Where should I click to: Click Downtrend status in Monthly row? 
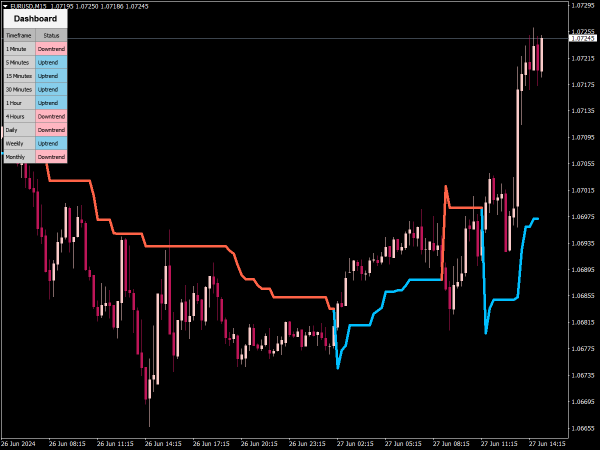51,157
